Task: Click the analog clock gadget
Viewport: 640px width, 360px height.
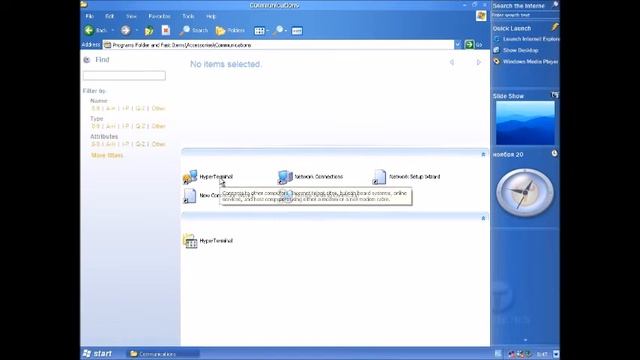Action: (525, 193)
